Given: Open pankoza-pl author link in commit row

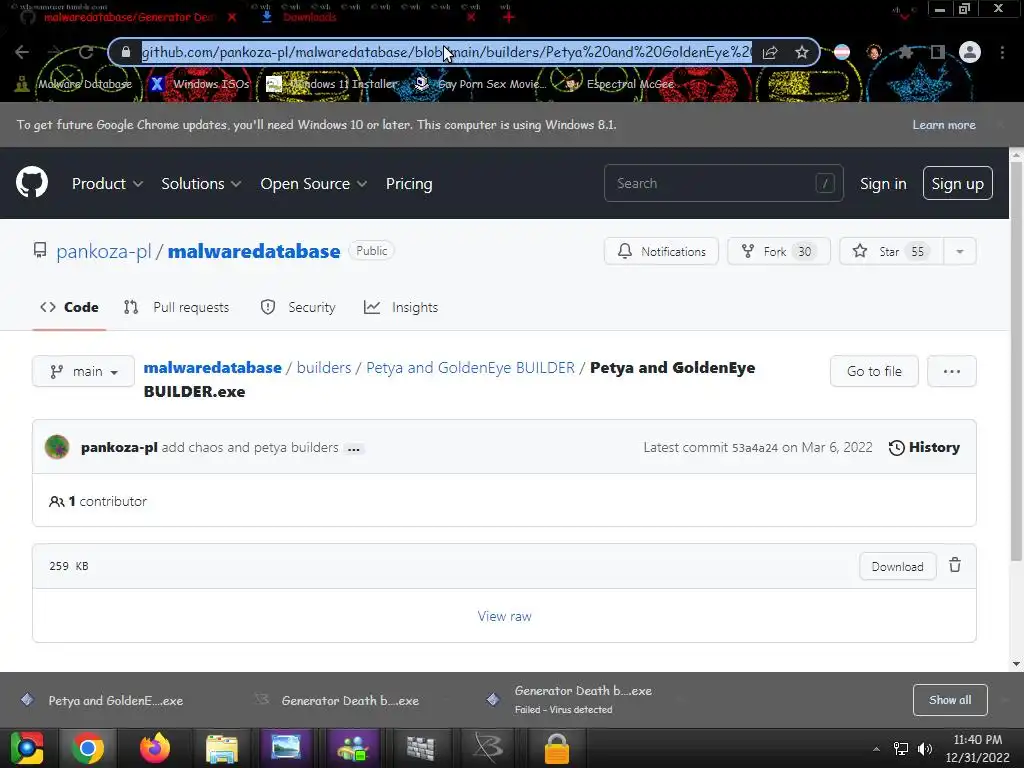Looking at the screenshot, I should (x=119, y=447).
